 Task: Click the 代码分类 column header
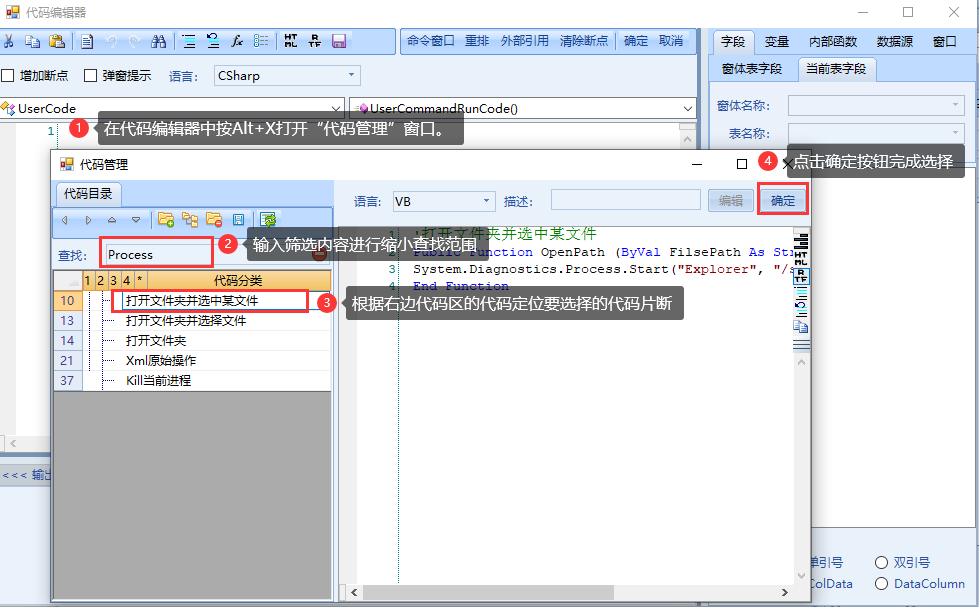coord(239,280)
